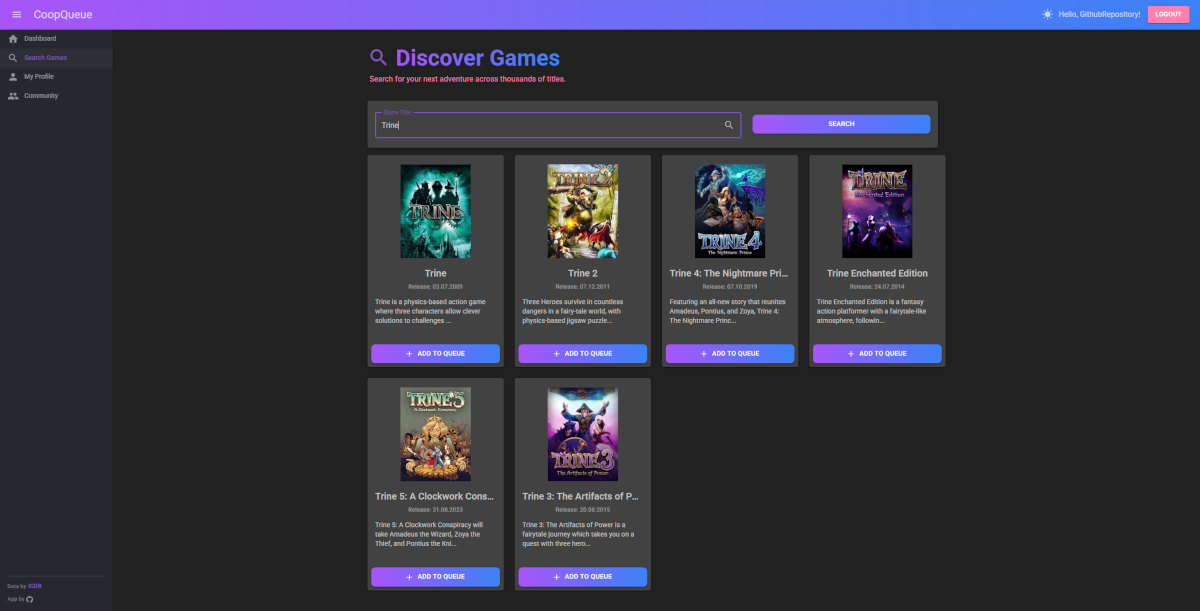Click the Trine 4 cover art thumbnail

tap(730, 211)
